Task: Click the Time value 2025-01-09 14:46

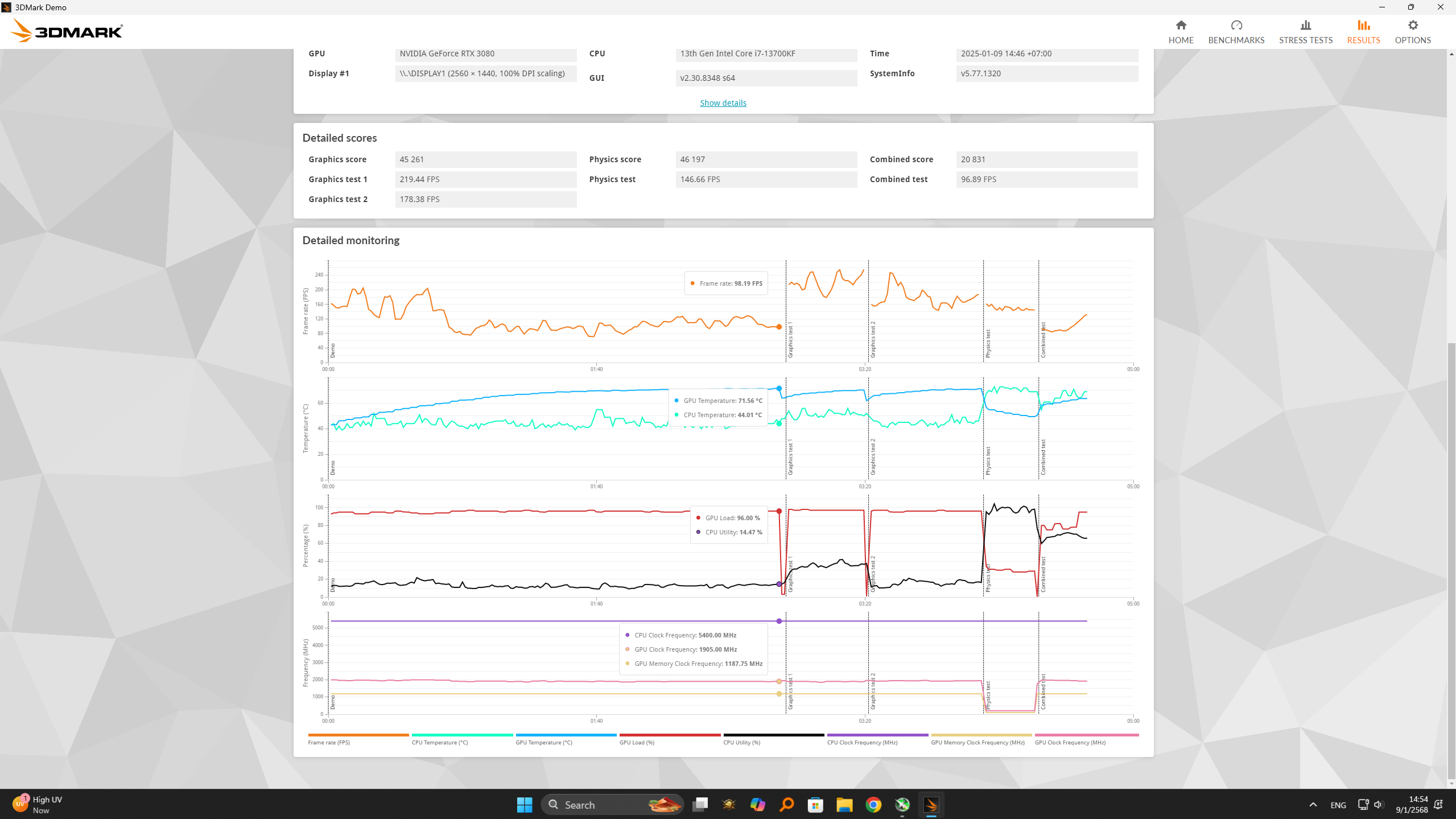Action: click(1046, 54)
